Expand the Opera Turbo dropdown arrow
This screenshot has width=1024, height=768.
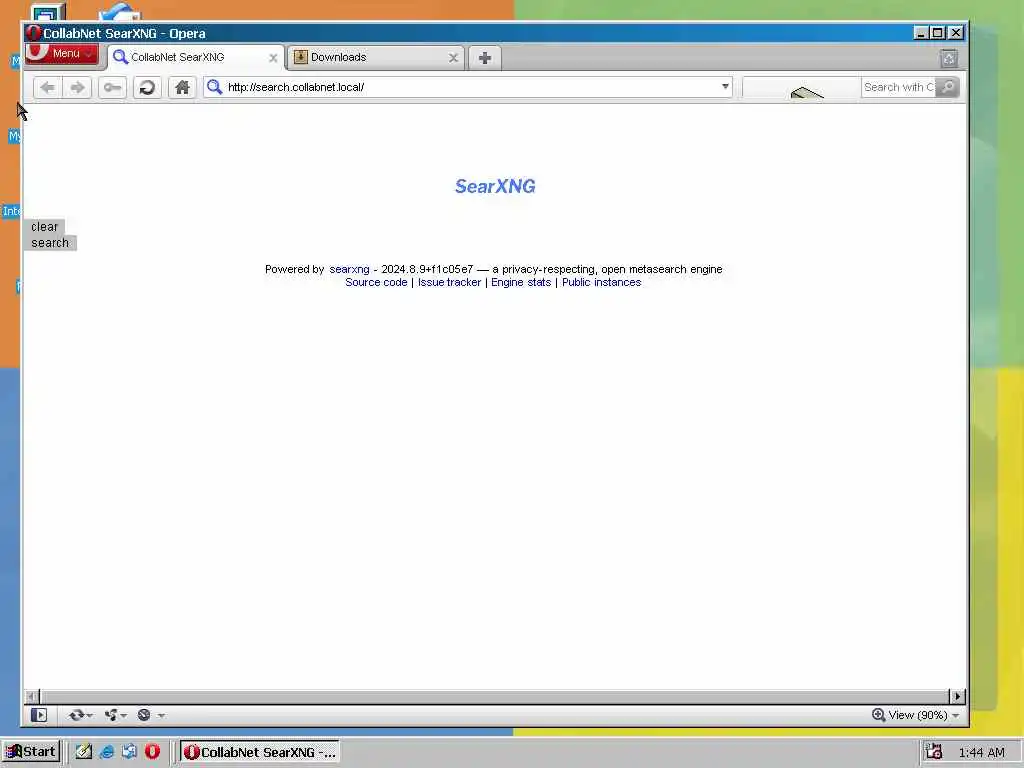pos(161,716)
